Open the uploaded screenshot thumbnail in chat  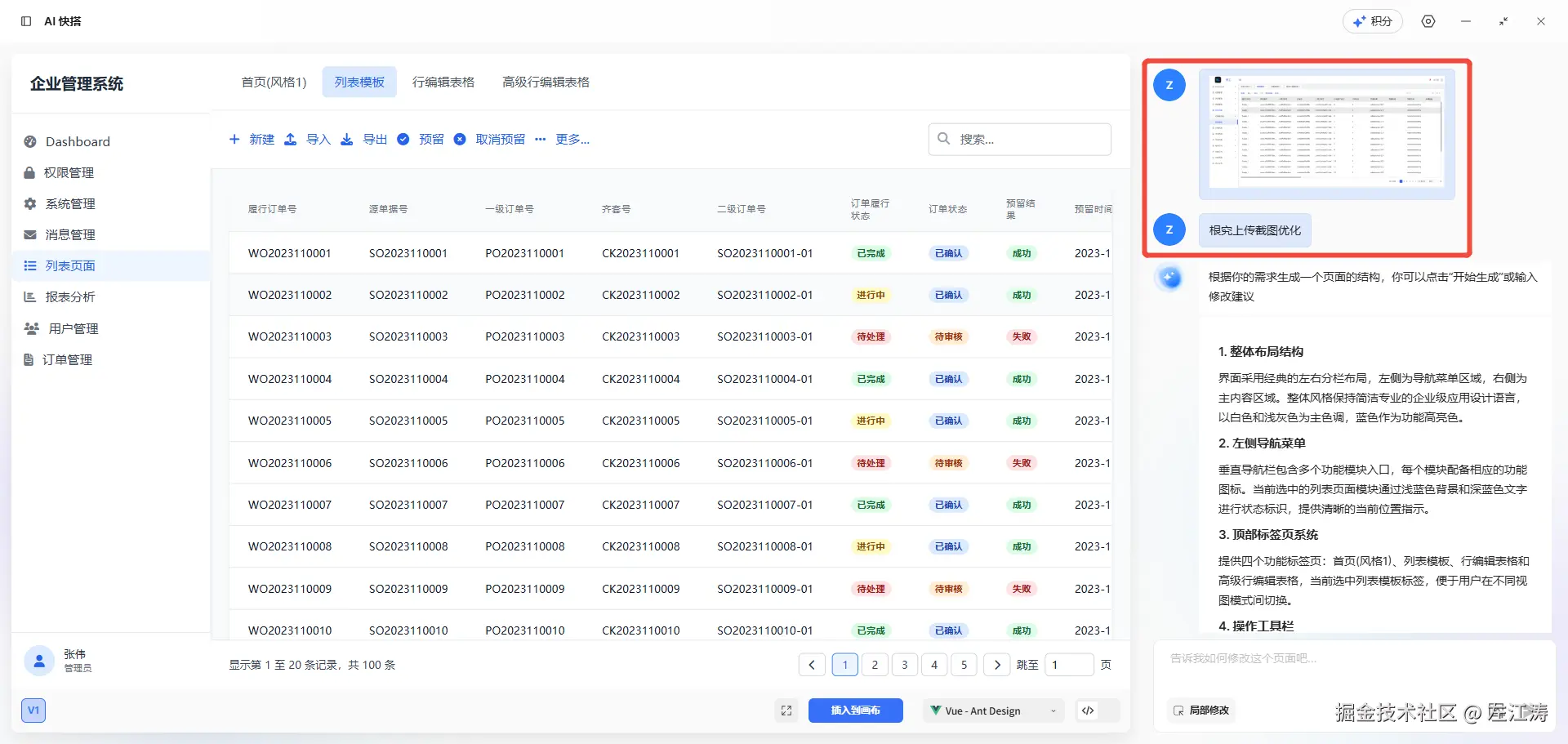(1327, 135)
